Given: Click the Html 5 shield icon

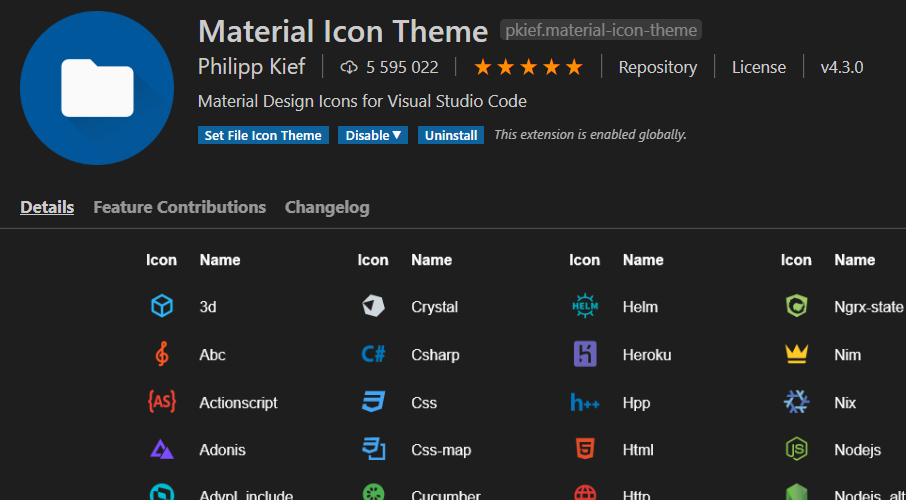Looking at the screenshot, I should tap(585, 449).
